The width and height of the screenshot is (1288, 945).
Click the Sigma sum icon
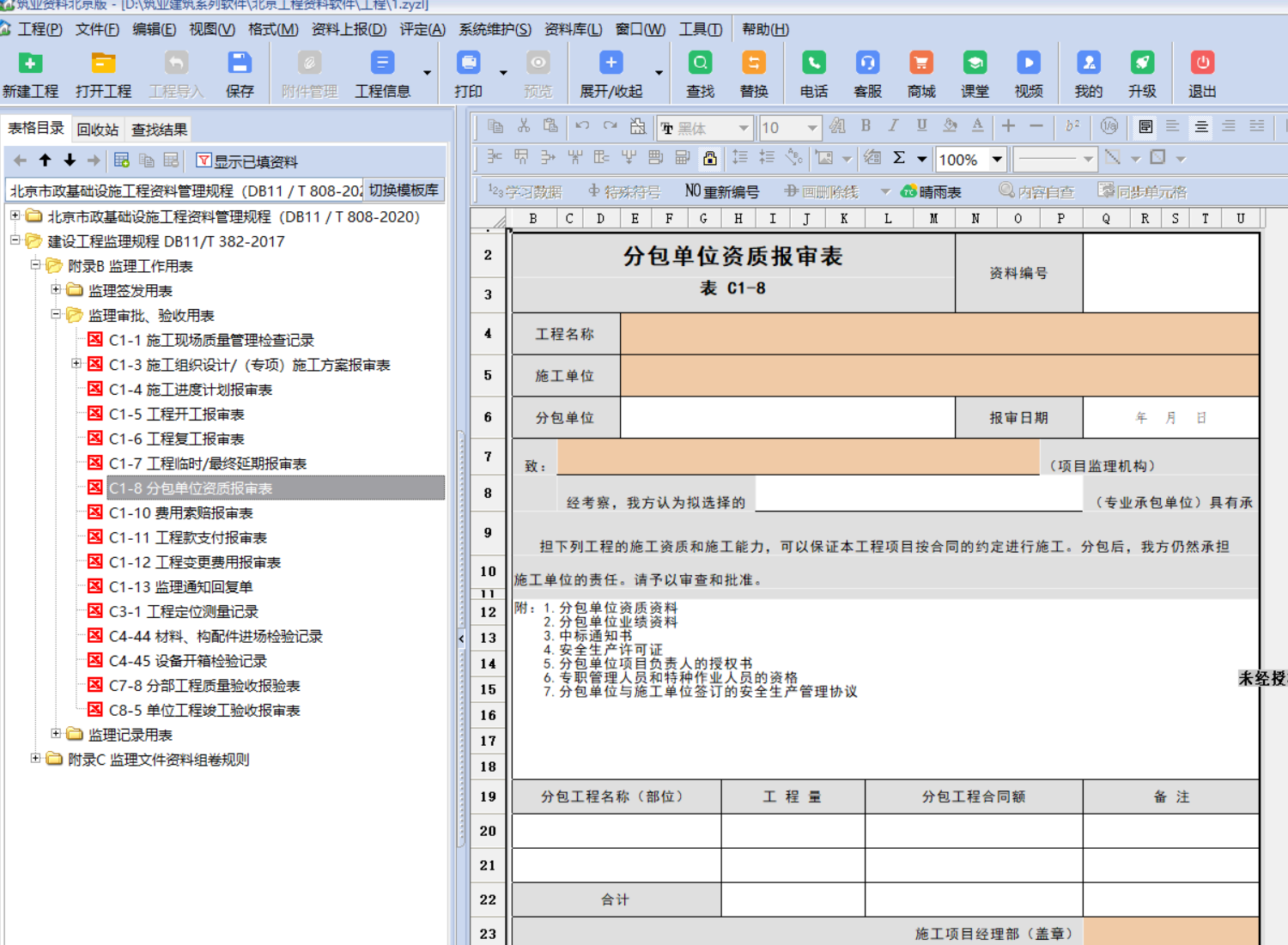(899, 158)
